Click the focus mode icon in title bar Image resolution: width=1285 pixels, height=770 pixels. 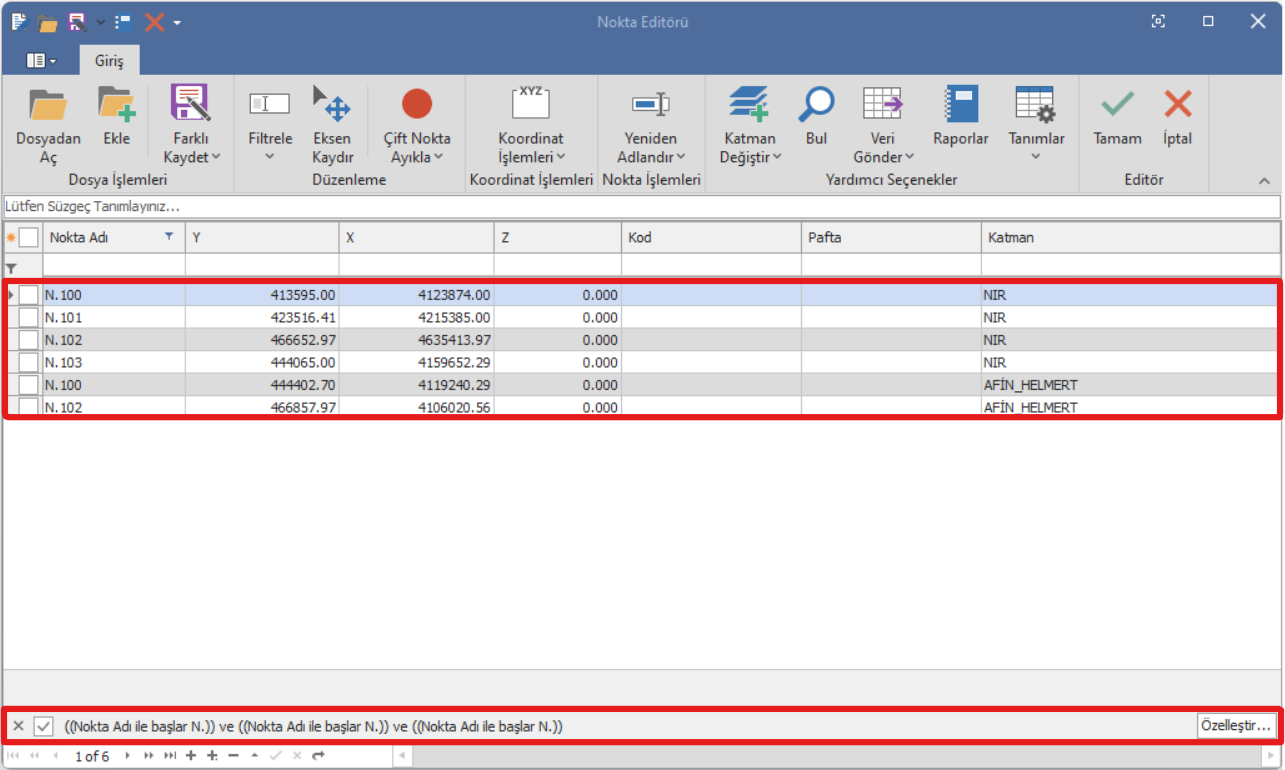[x=1158, y=21]
